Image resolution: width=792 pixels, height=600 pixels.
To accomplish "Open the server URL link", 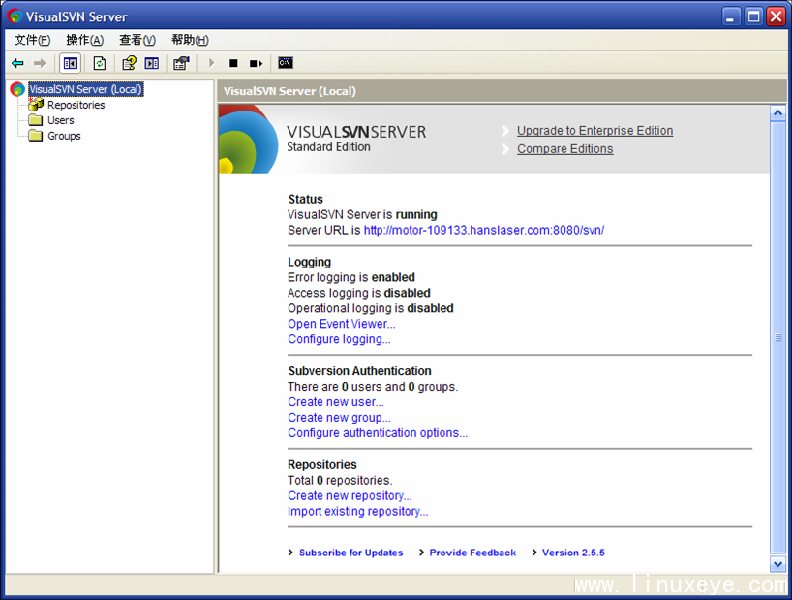I will tap(484, 230).
